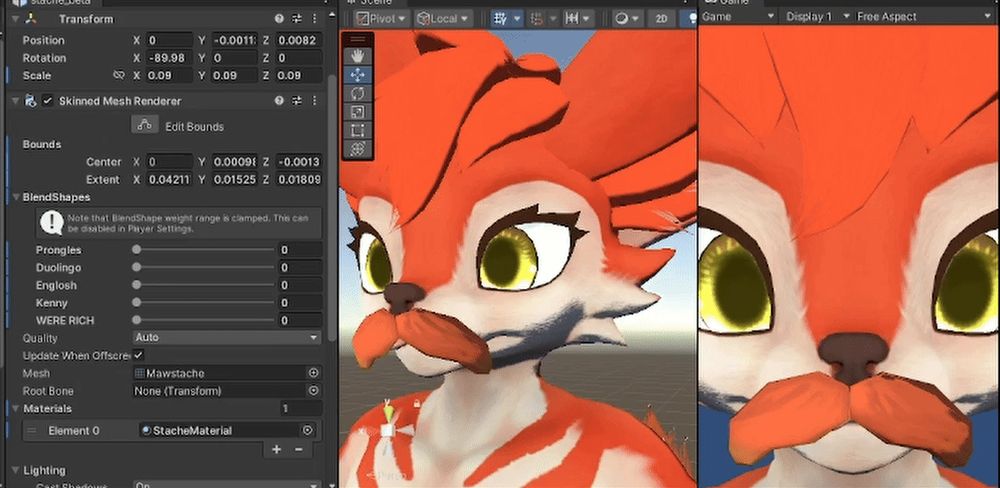The image size is (1000, 488).
Task: Click the Kenny blendshape slider handle
Action: 136,302
